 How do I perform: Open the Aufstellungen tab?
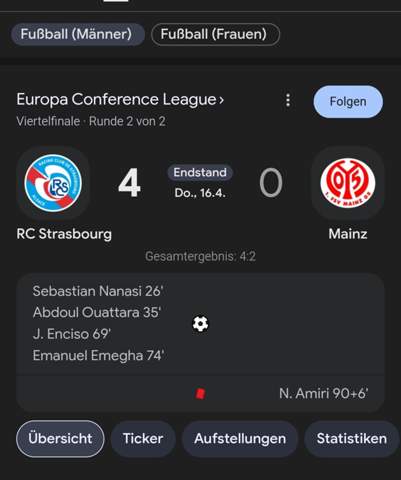coord(240,439)
